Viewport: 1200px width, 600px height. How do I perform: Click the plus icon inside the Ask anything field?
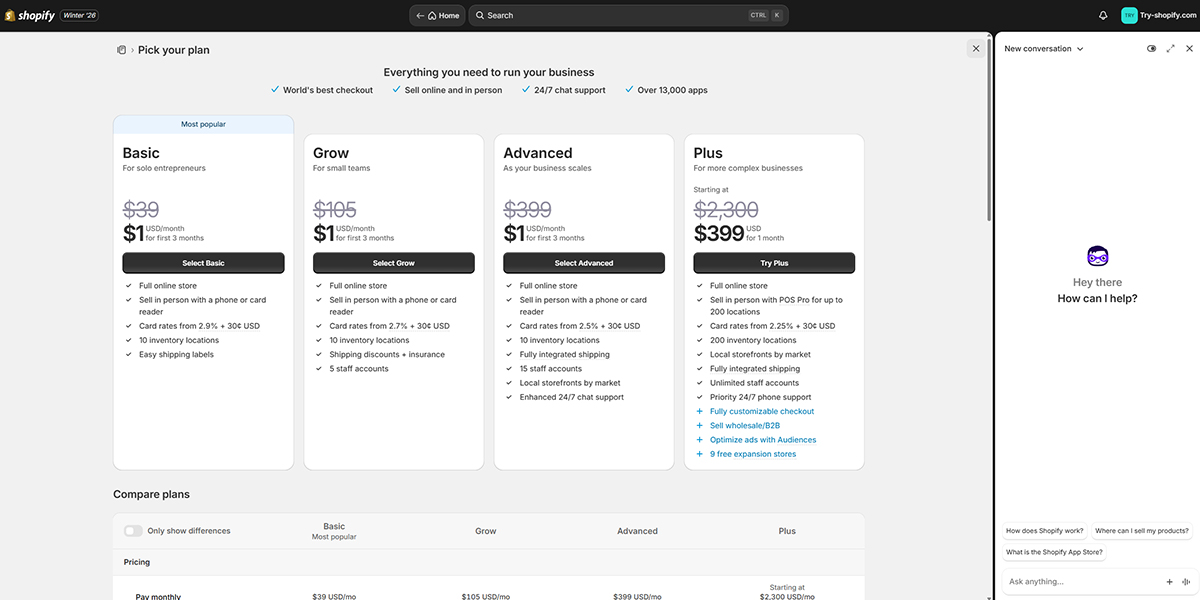[x=1169, y=581]
